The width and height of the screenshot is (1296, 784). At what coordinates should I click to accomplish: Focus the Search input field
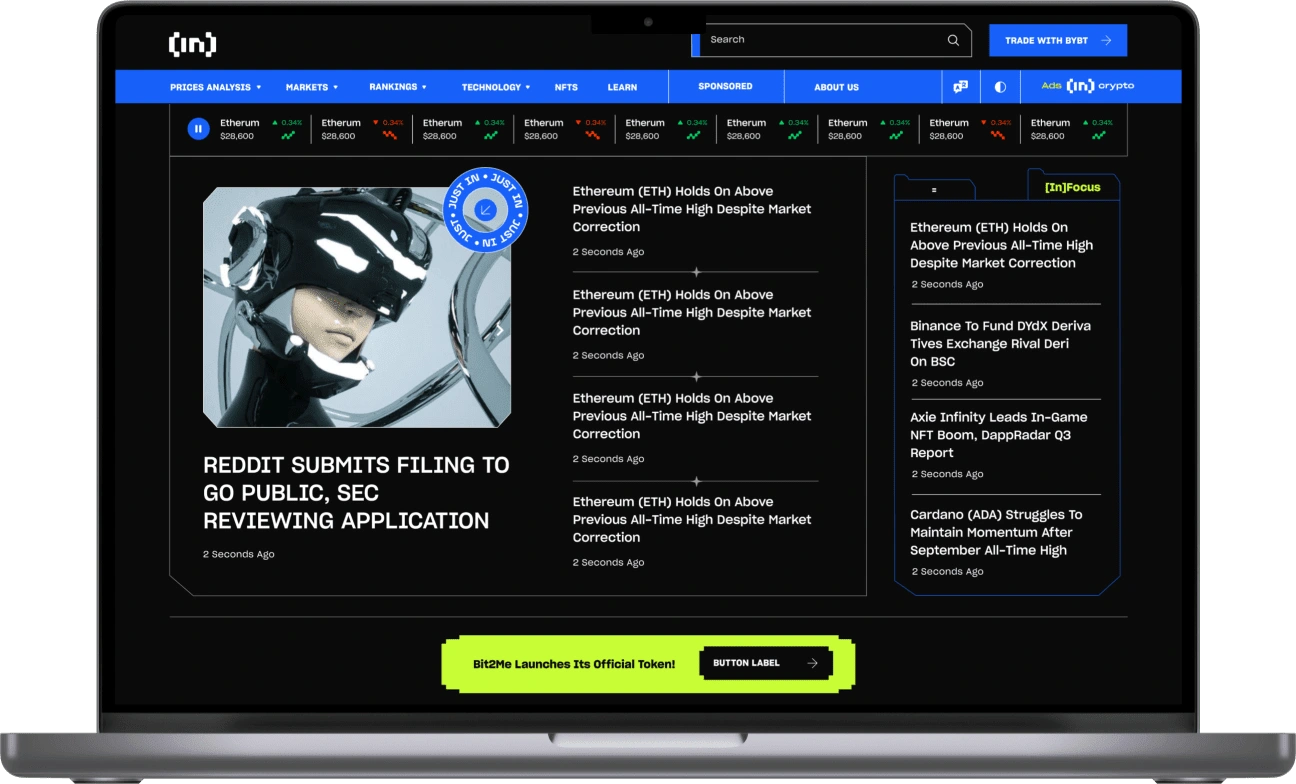831,40
